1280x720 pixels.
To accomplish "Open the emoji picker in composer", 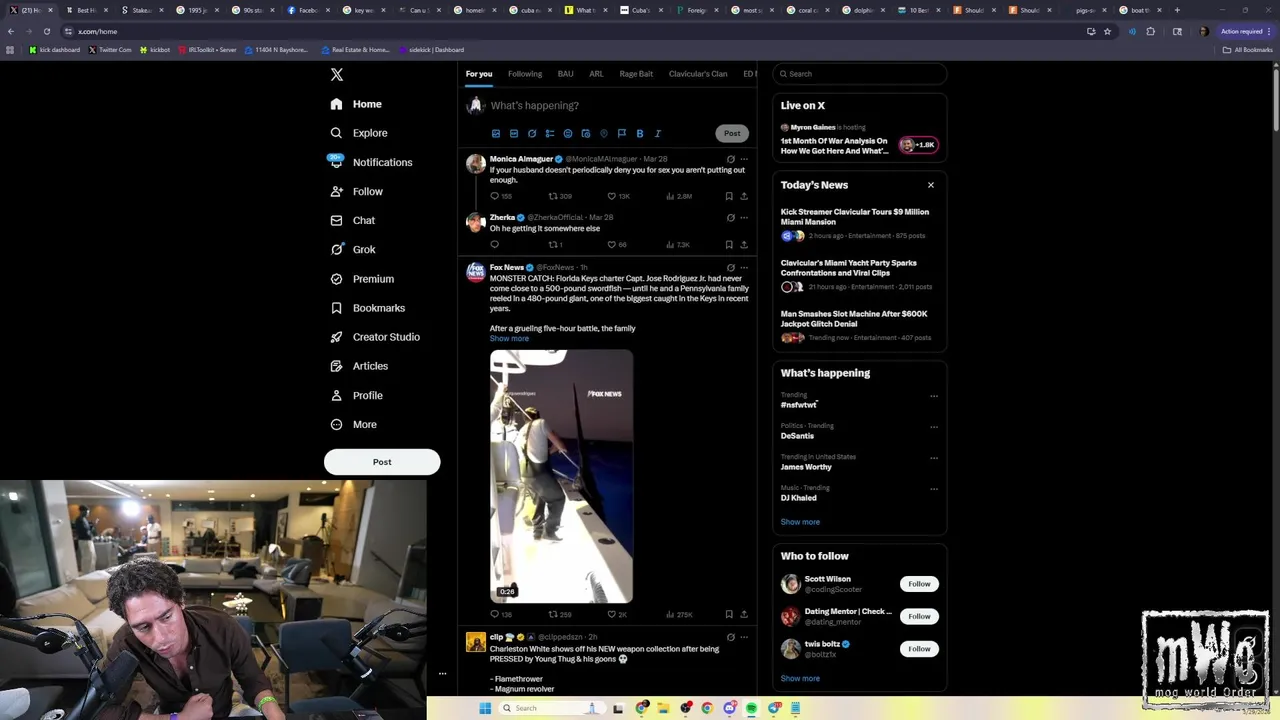I will coord(568,133).
